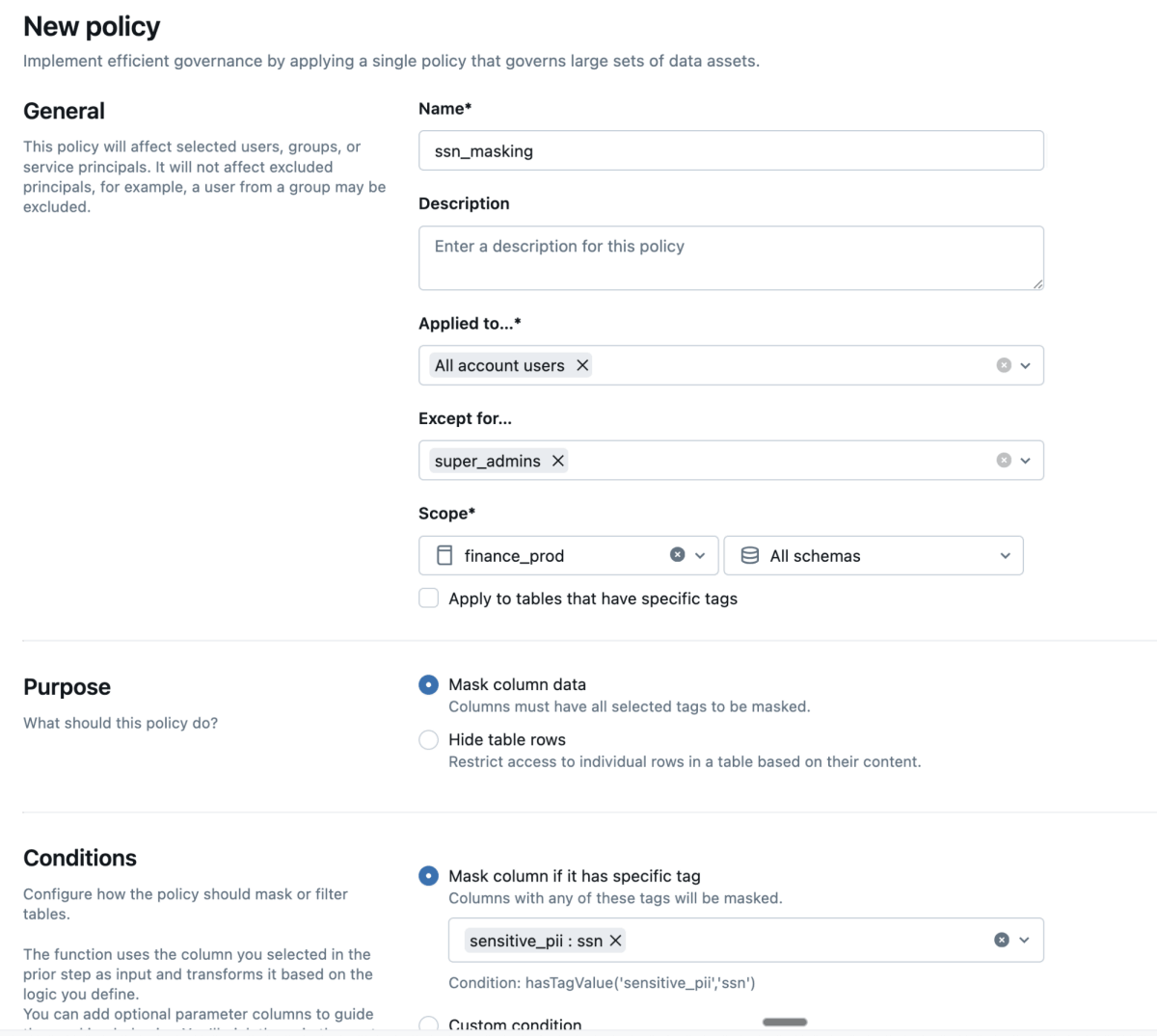Clear all selections in Except for field
This screenshot has height=1036, width=1157.
coord(1003,461)
